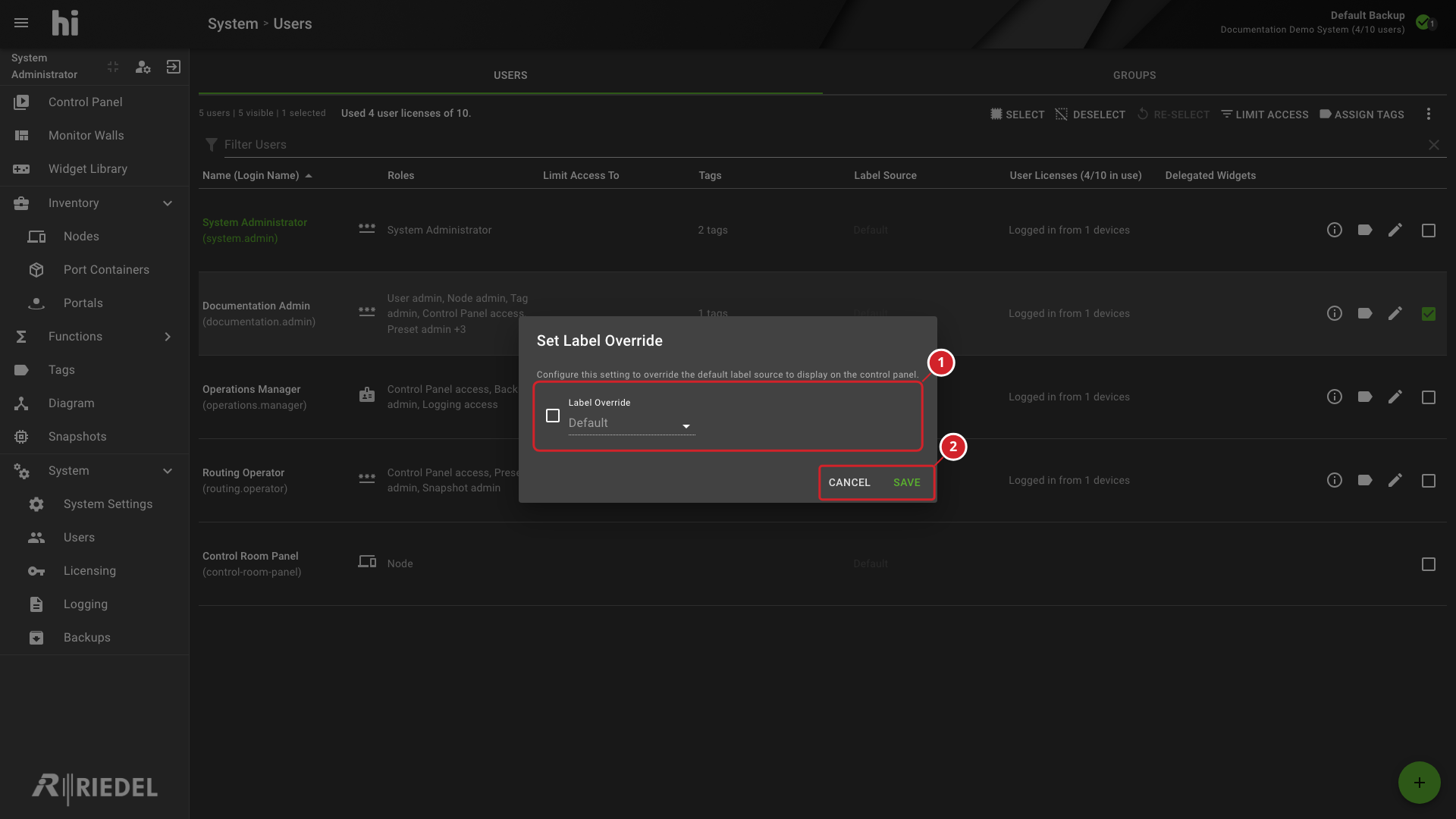The height and width of the screenshot is (819, 1456).
Task: Open System Settings
Action: (94, 504)
